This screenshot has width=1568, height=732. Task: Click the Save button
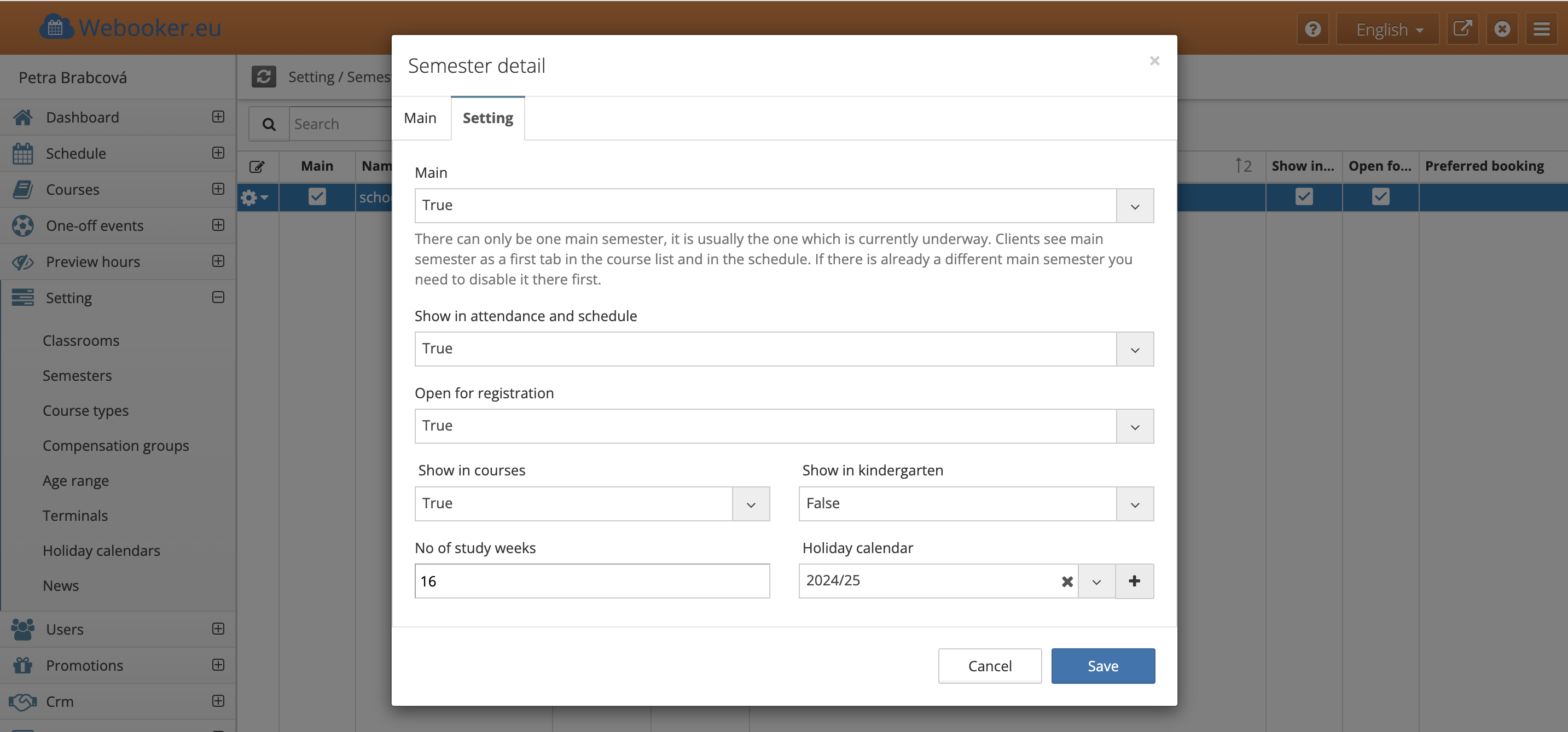[1102, 666]
